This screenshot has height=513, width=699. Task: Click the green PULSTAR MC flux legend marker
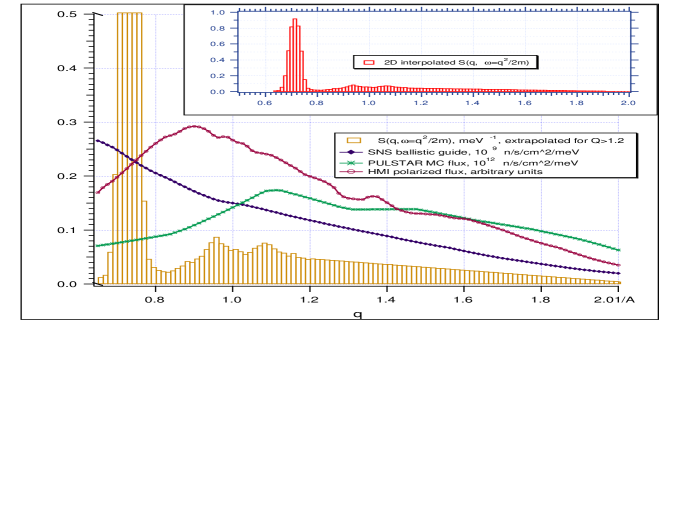pyautogui.click(x=350, y=163)
